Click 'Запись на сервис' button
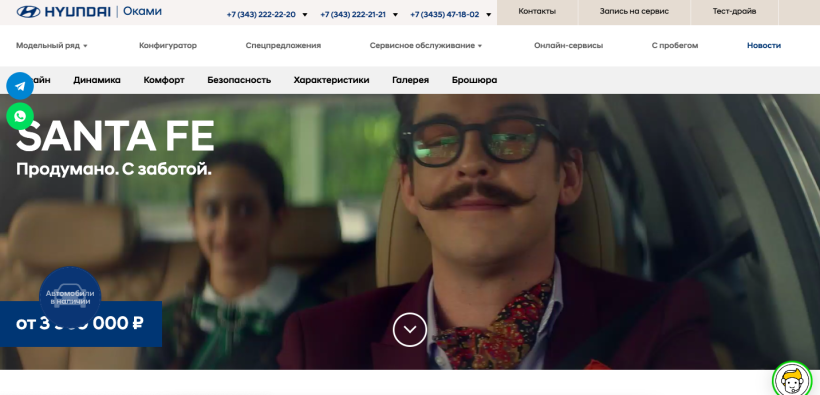 634,12
